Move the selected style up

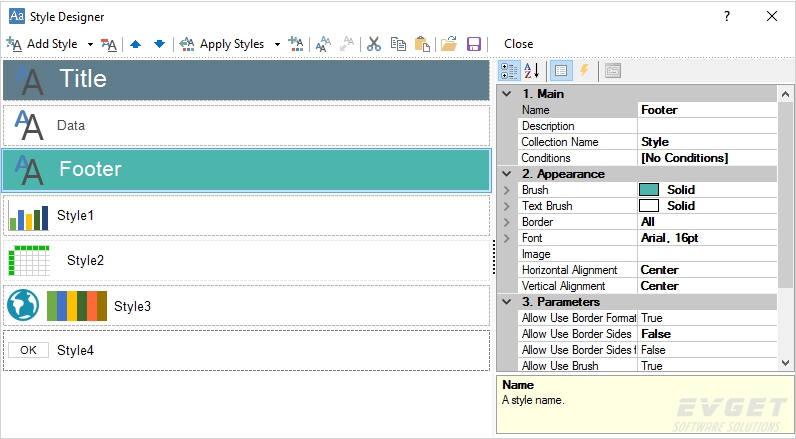point(136,44)
